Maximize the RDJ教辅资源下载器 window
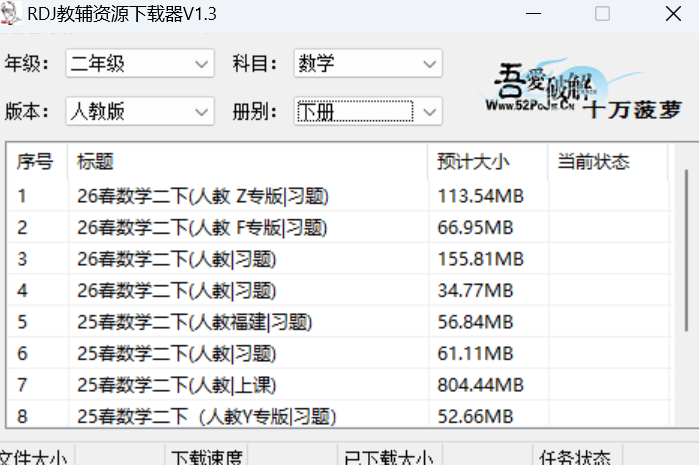 click(x=602, y=14)
